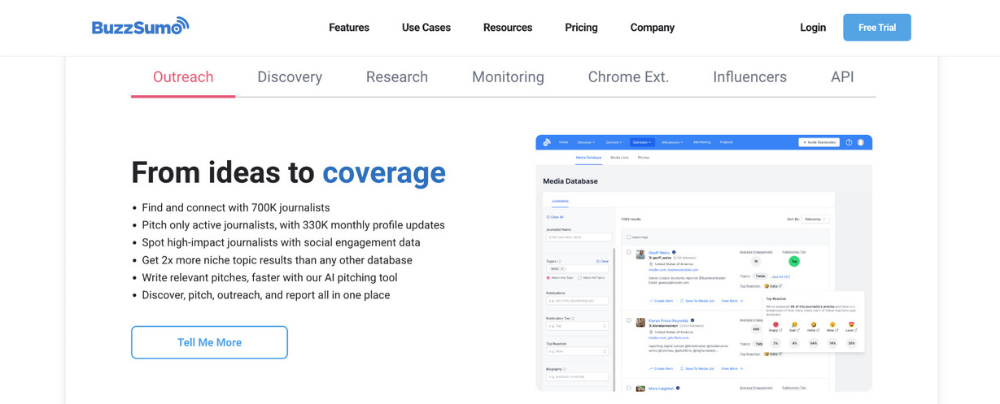
Task: Select the Match Any Topic radio button
Action: click(548, 278)
